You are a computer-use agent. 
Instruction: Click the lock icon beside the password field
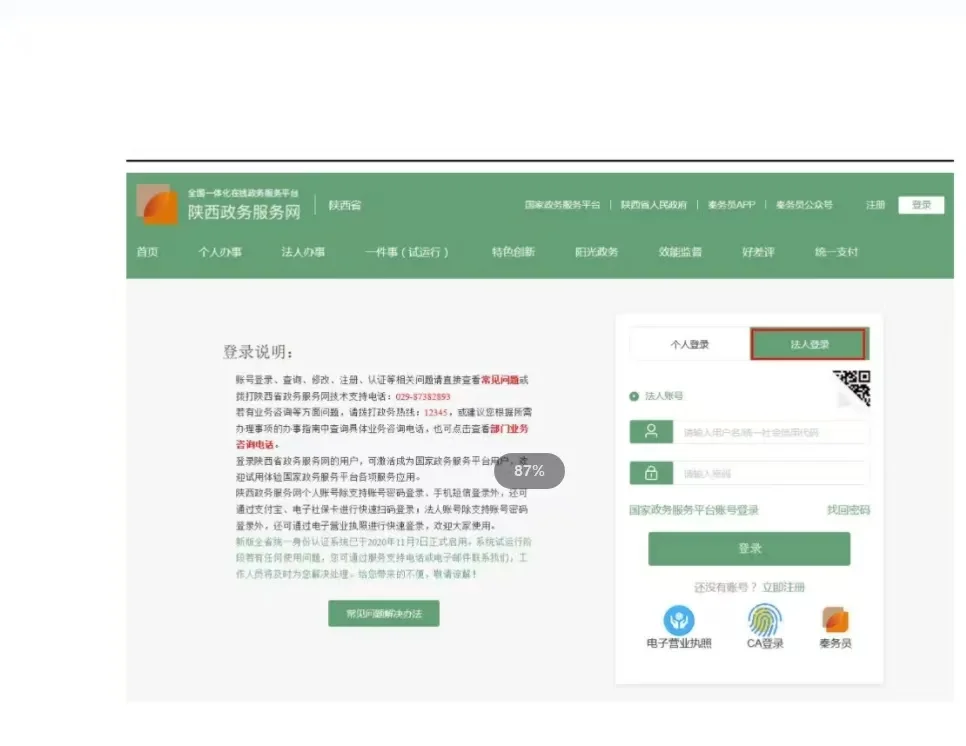[650, 472]
